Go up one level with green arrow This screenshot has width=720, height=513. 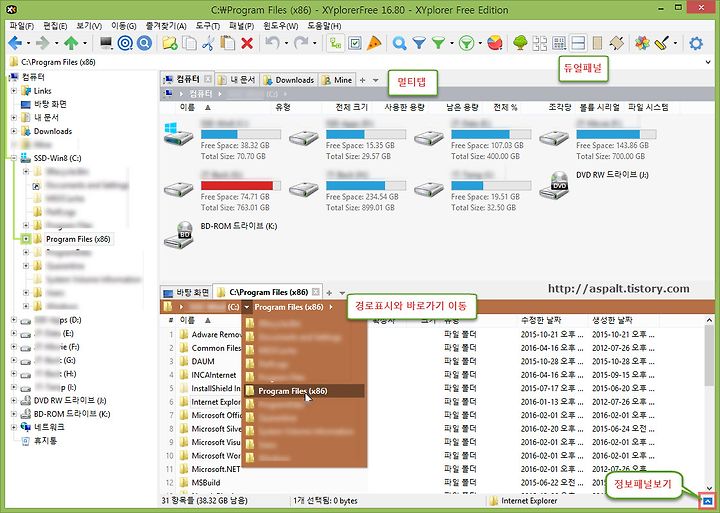[71, 44]
